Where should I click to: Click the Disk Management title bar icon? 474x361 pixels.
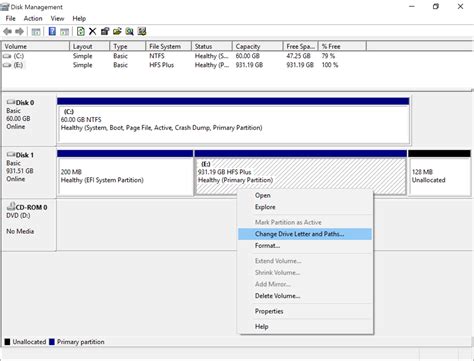click(5, 7)
